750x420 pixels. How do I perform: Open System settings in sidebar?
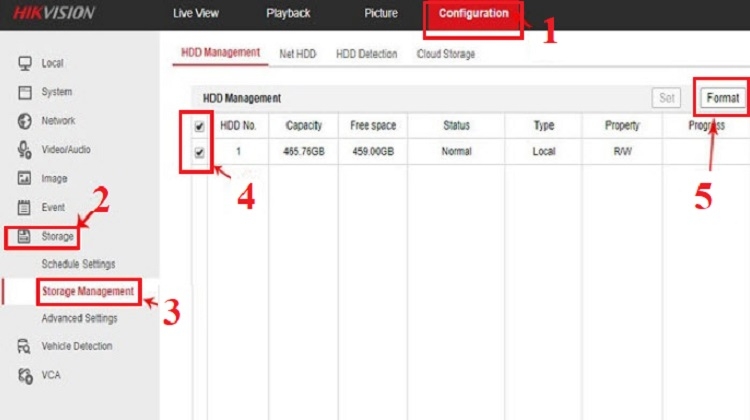[56, 92]
